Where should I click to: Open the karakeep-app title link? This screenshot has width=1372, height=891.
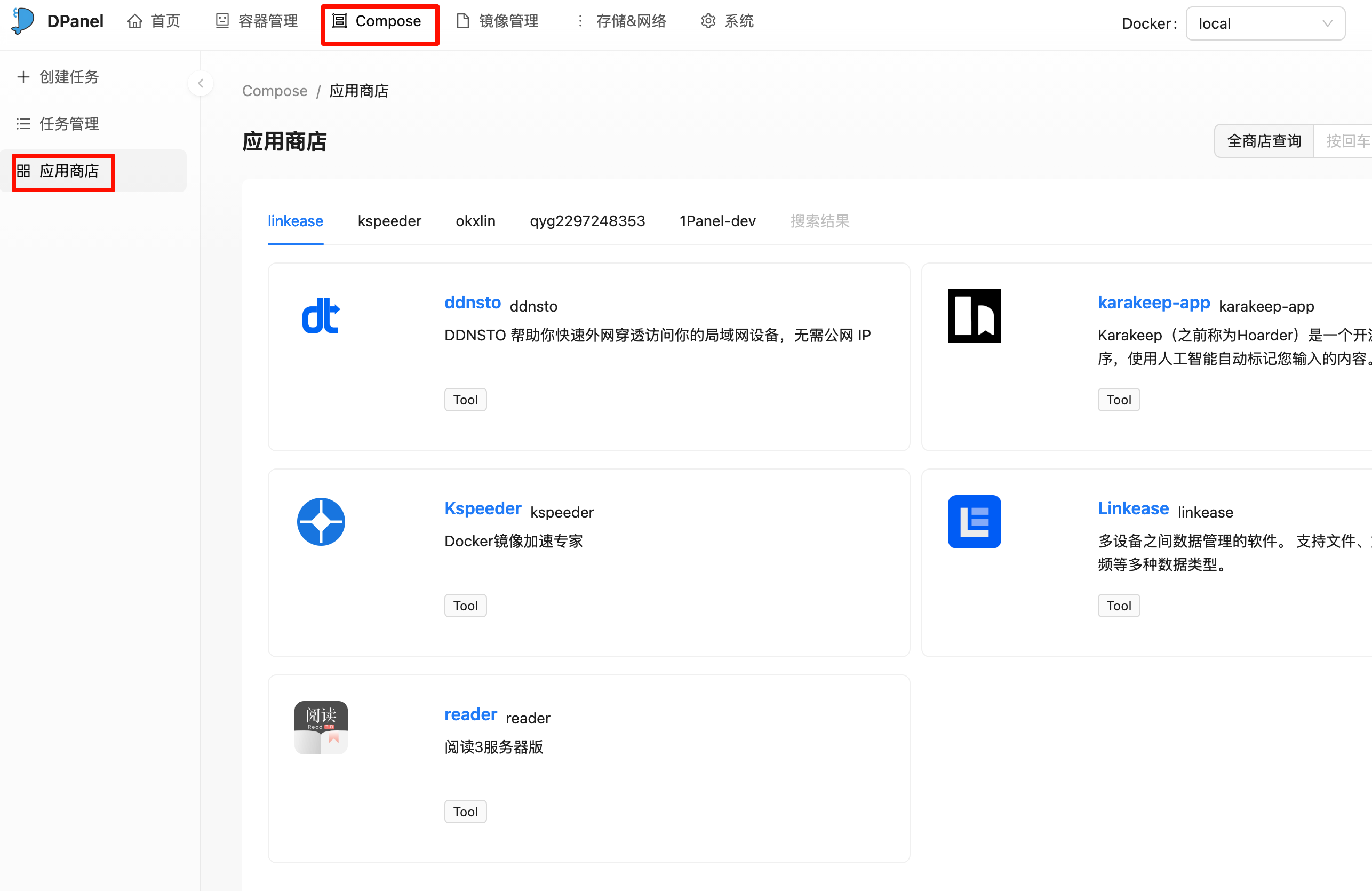coord(1153,302)
